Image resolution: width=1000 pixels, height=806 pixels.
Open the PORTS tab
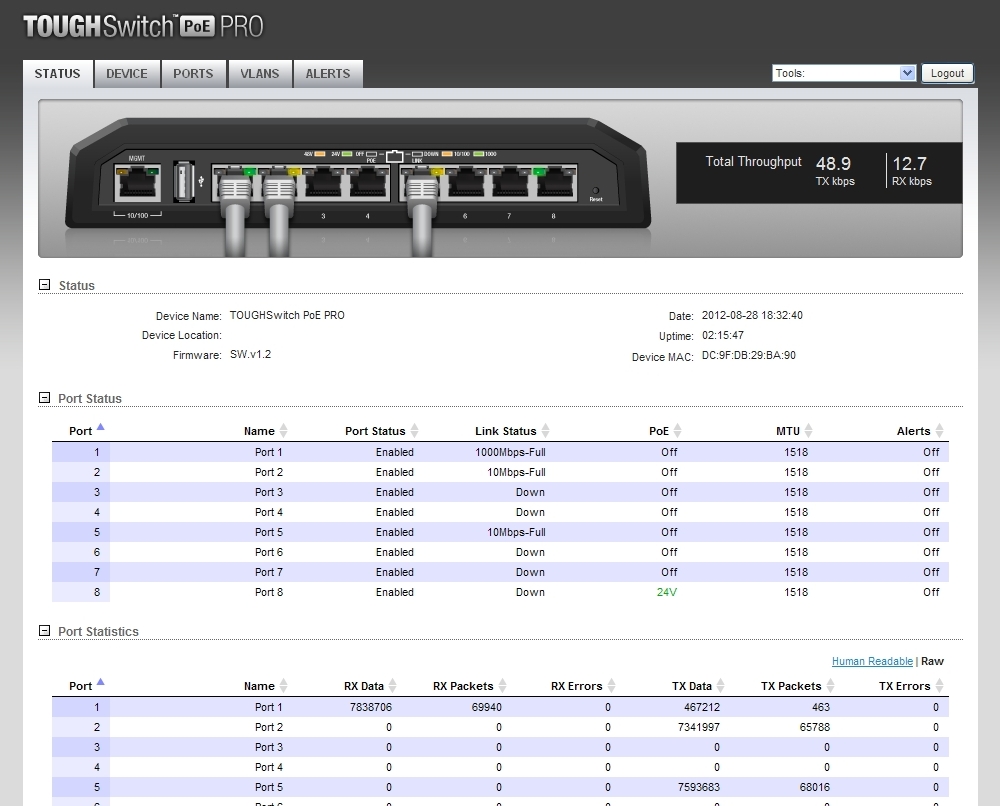pos(193,74)
